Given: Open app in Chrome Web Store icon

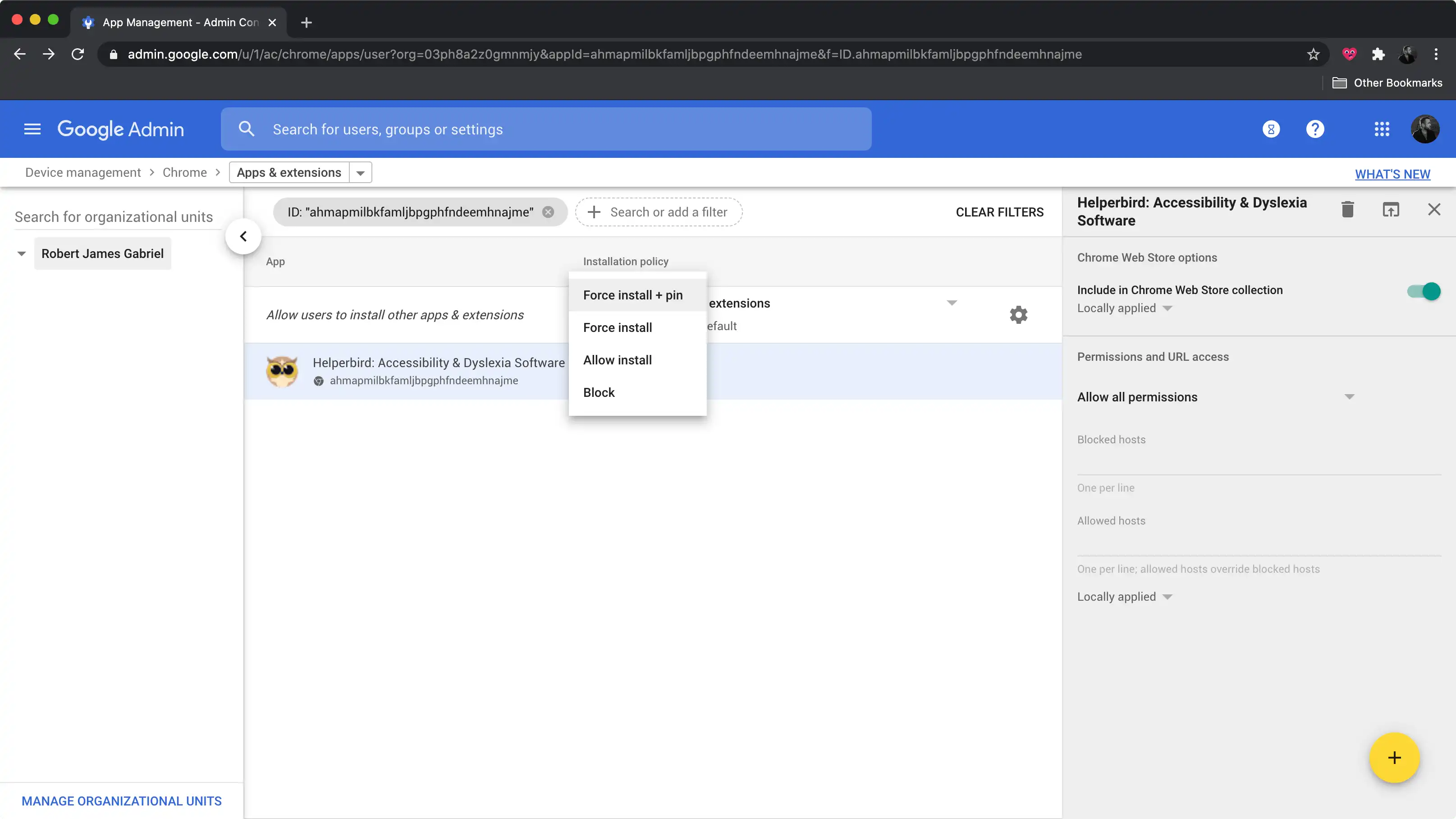Looking at the screenshot, I should (x=1391, y=210).
